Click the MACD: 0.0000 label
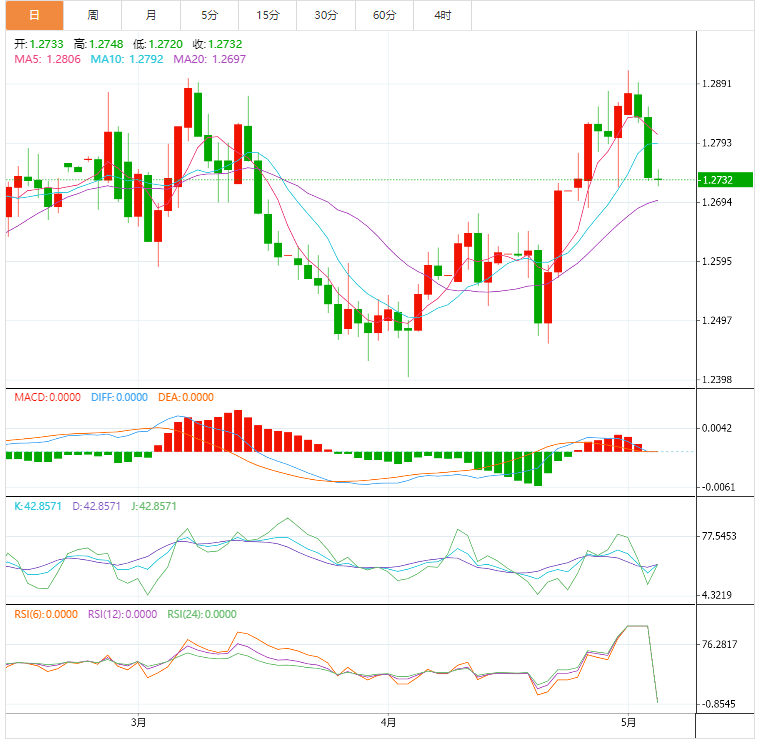This screenshot has height=753, width=762. pos(47,398)
